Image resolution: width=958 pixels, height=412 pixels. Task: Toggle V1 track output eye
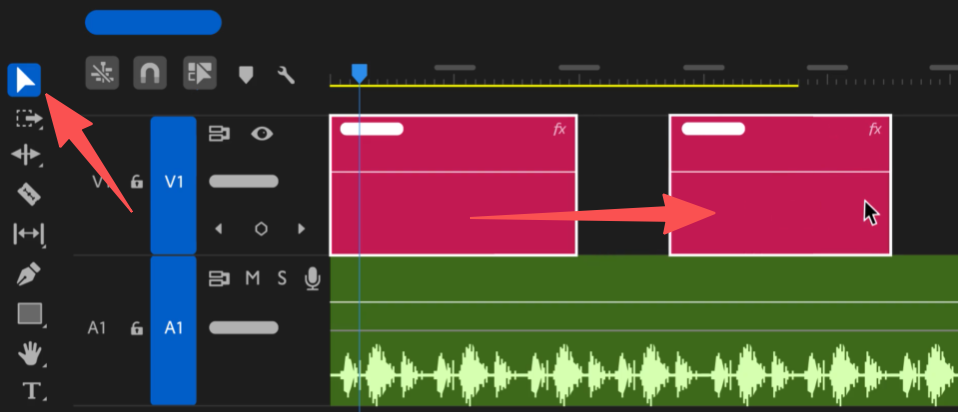(262, 134)
